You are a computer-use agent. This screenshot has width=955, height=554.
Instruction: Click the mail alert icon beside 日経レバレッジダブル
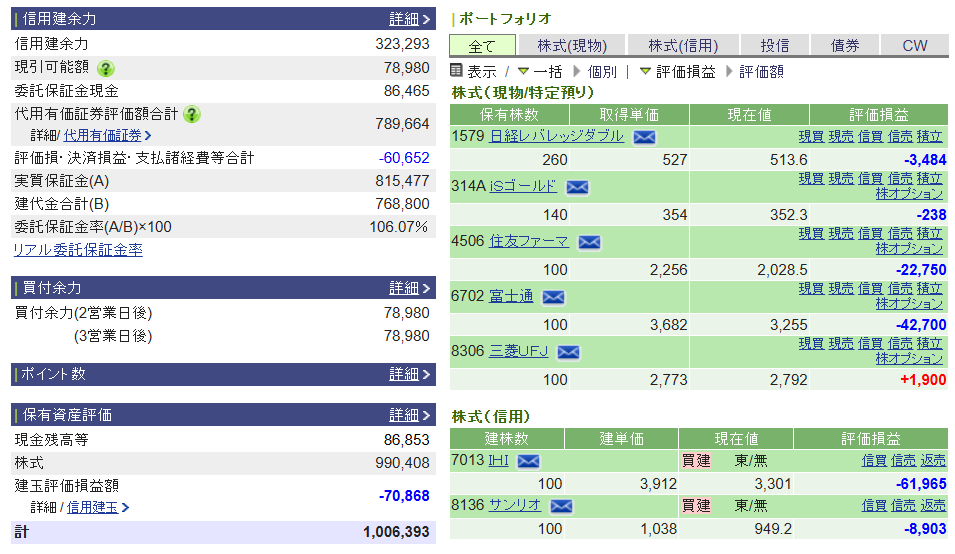pyautogui.click(x=644, y=137)
